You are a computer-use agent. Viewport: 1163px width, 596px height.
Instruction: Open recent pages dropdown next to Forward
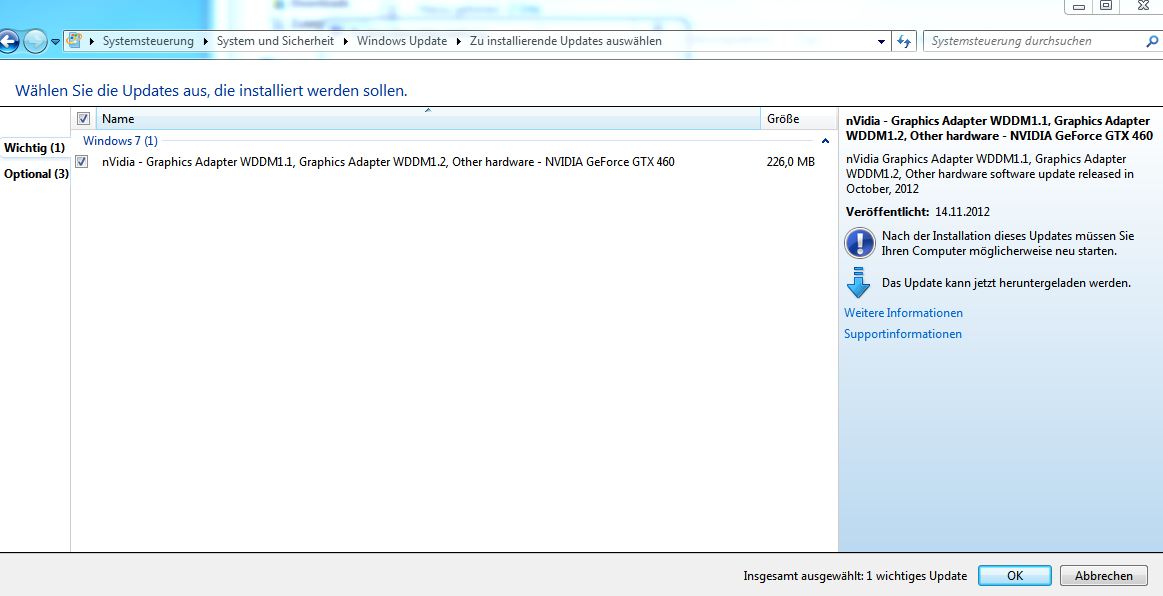55,42
